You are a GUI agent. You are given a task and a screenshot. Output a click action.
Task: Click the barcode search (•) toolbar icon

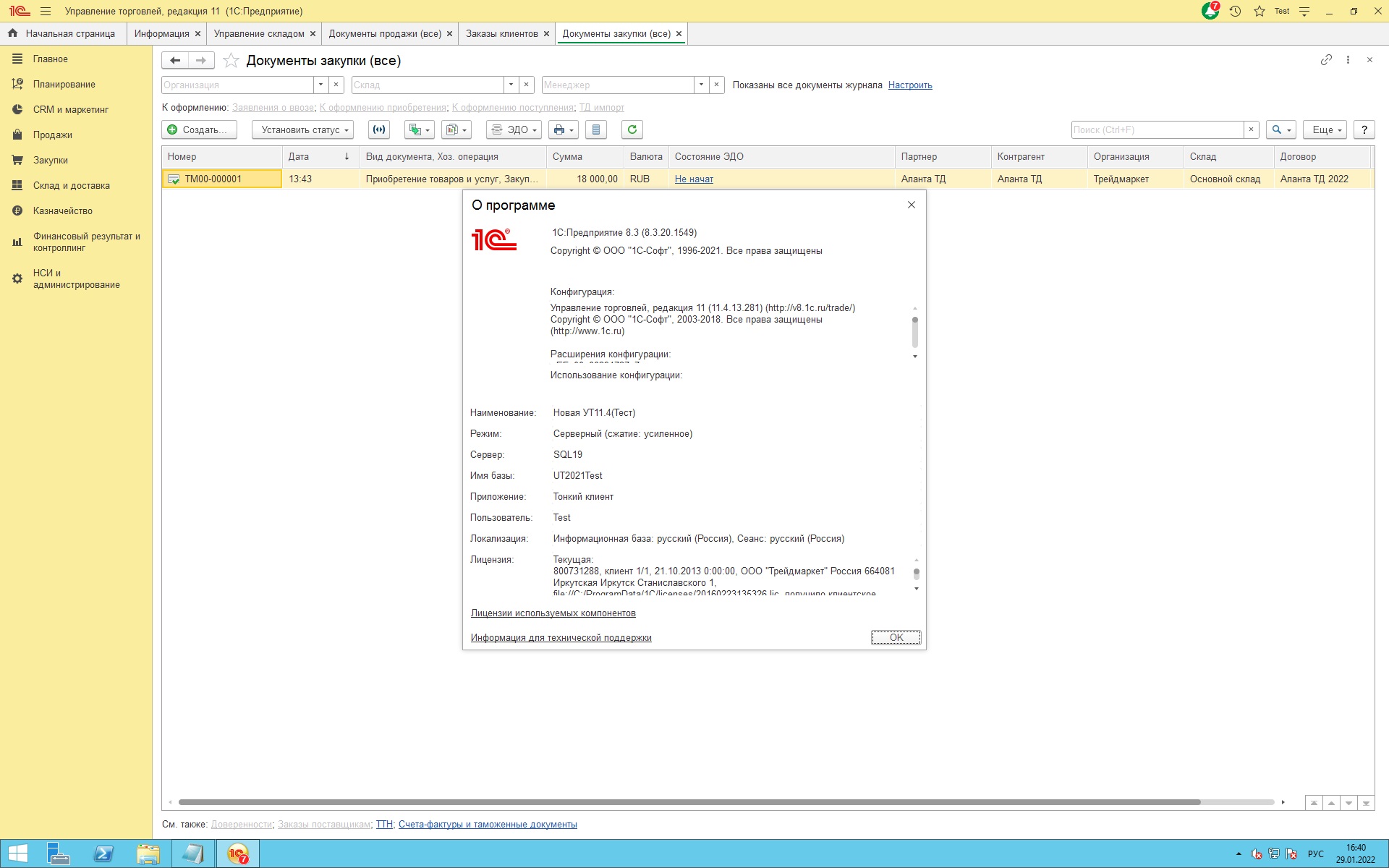pos(379,129)
